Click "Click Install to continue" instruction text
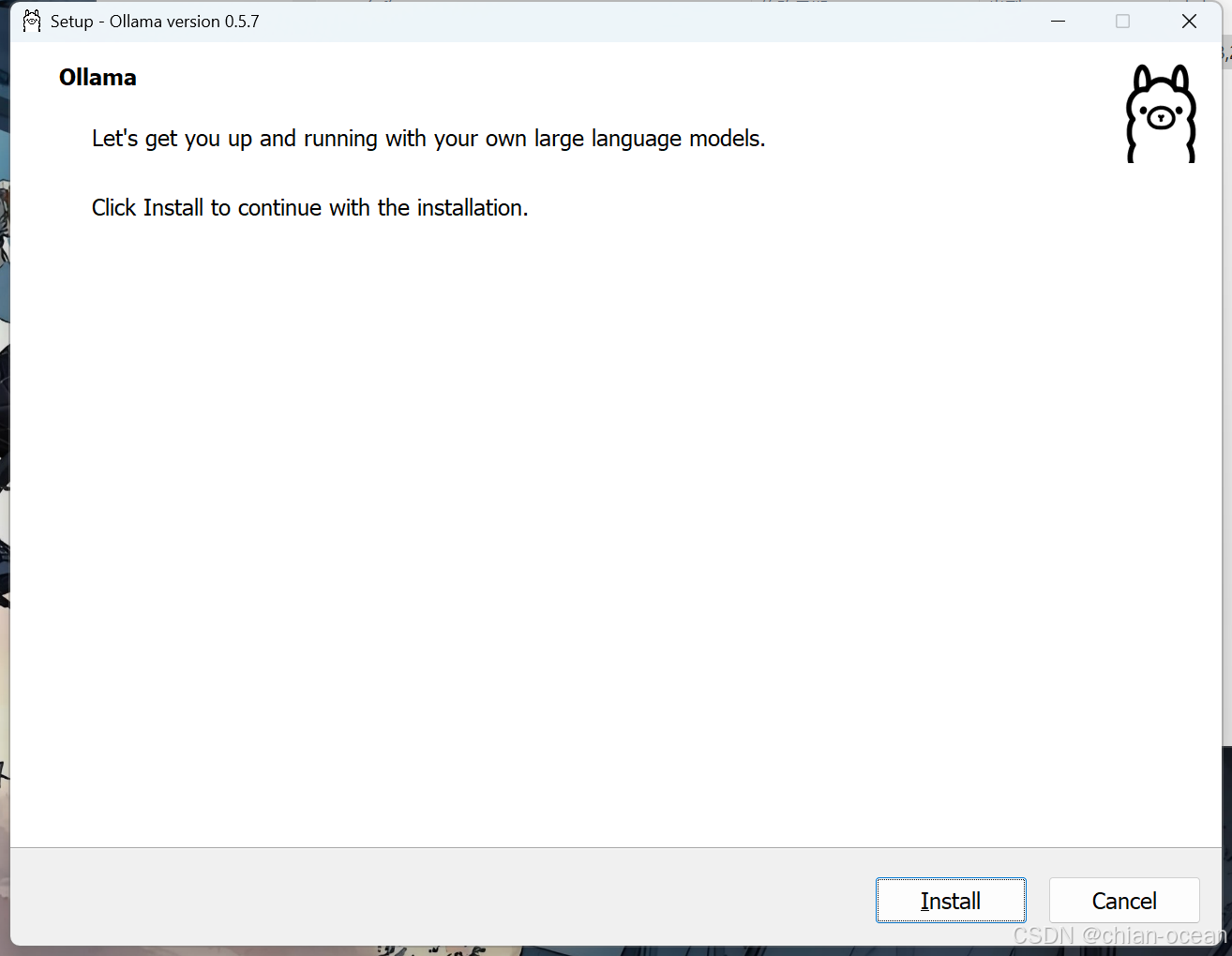The image size is (1232, 956). (310, 208)
